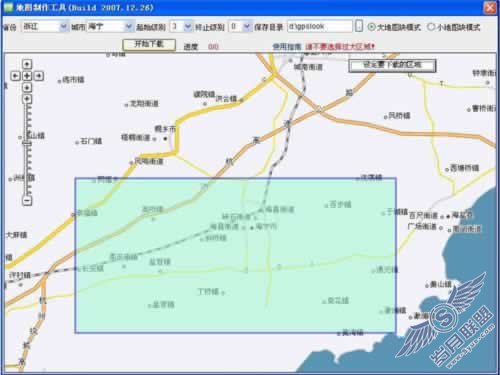This screenshot has height=375, width=500.
Task: Click the set download area button on map
Action: [x=392, y=65]
